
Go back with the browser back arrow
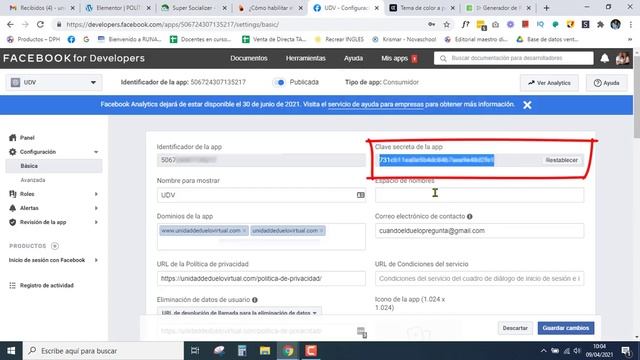click(10, 24)
